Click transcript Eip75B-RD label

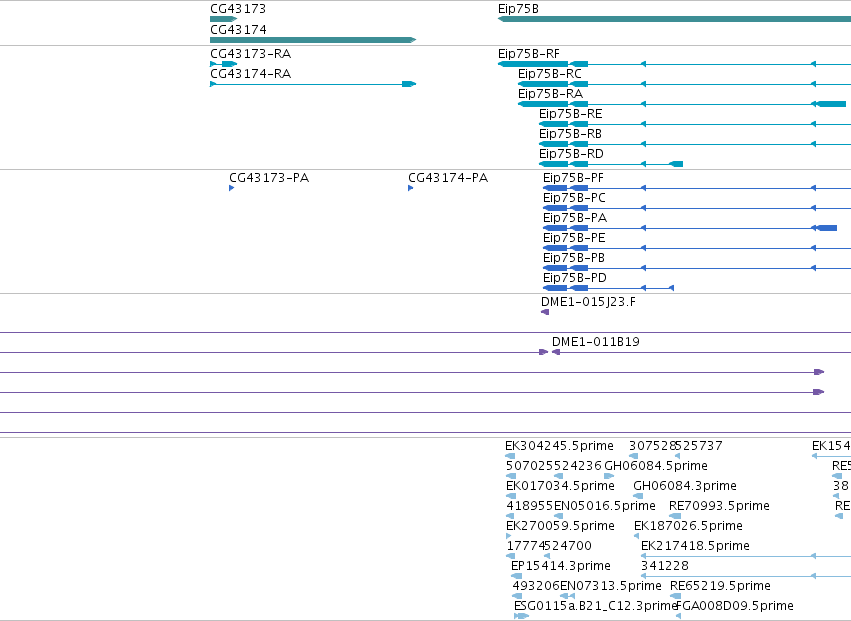571,154
